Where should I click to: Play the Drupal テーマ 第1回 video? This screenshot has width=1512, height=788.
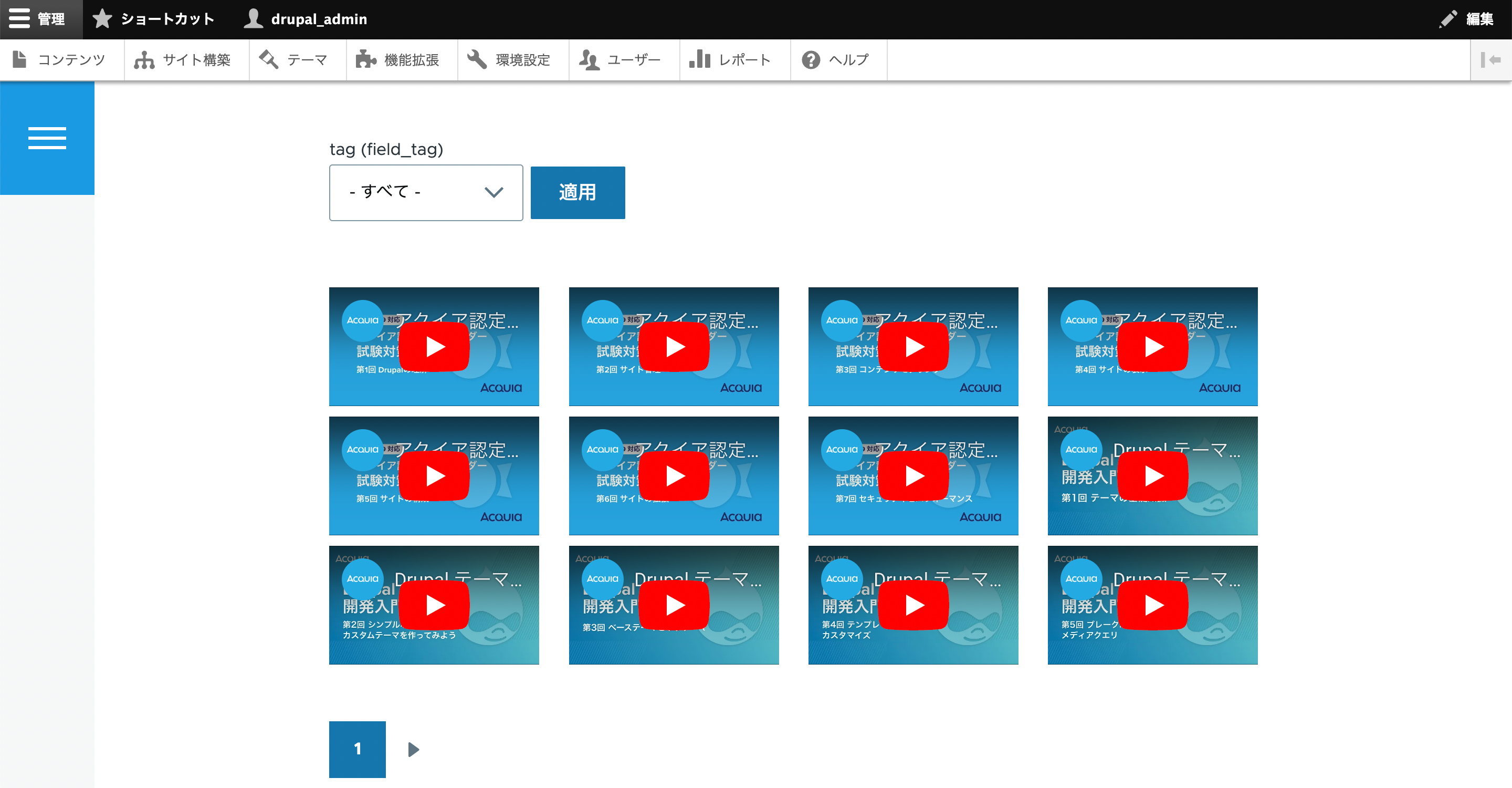[1153, 475]
